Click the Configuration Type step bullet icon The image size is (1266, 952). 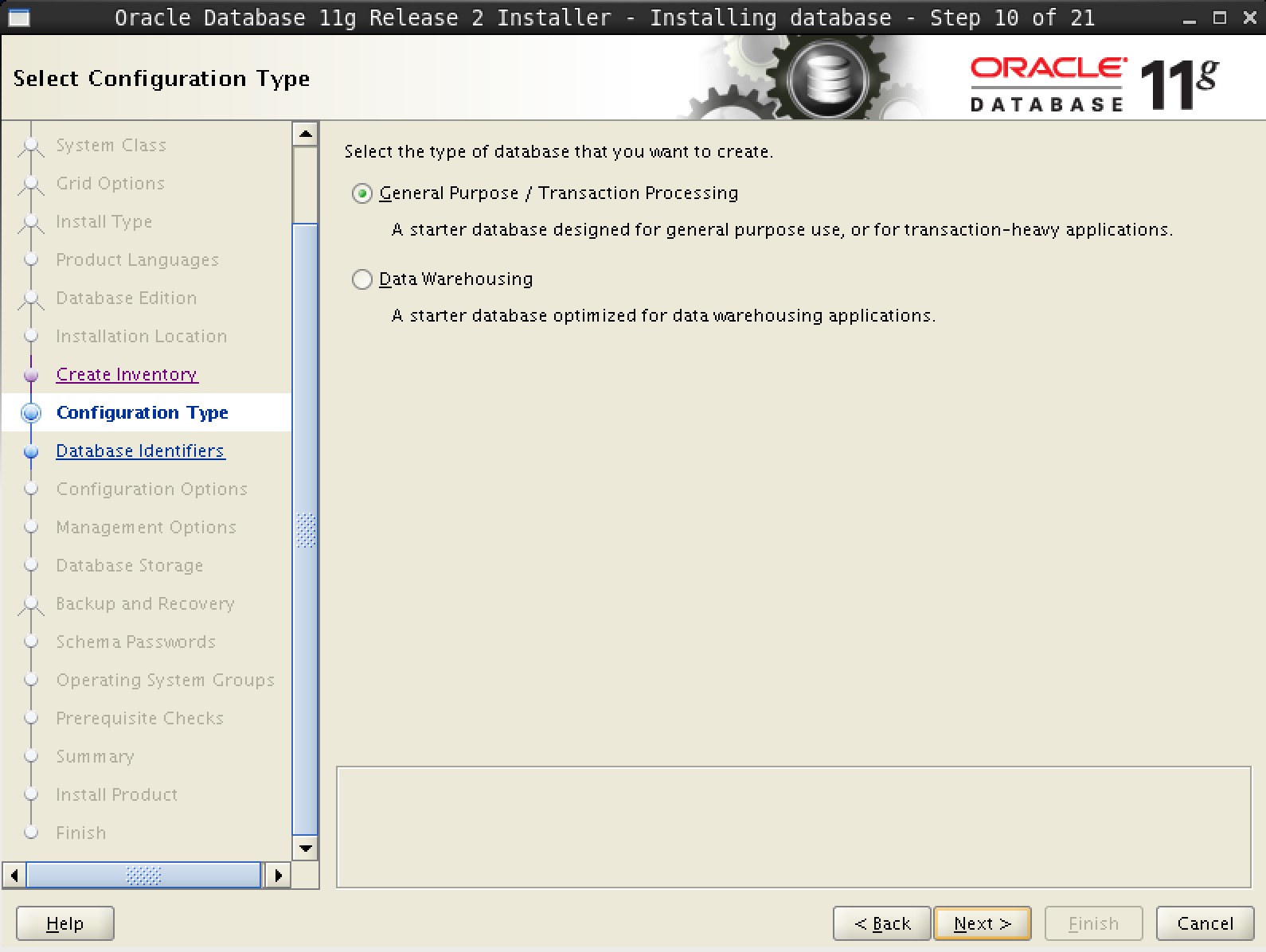[x=31, y=412]
